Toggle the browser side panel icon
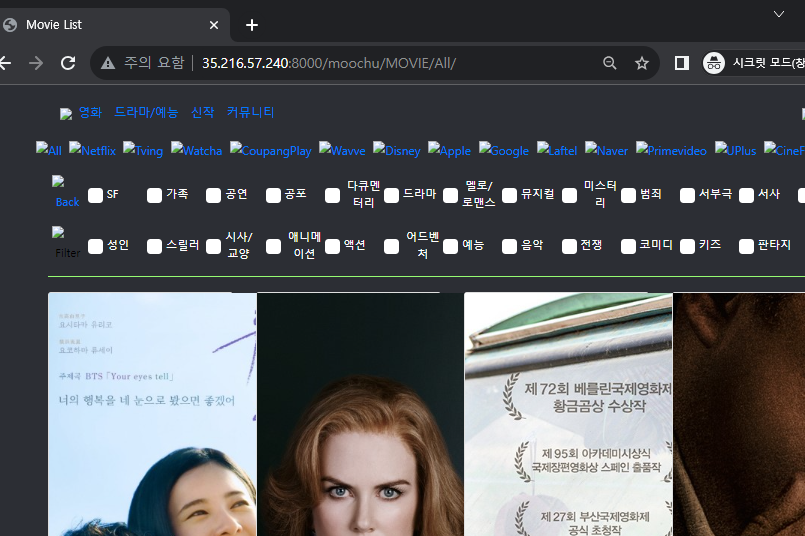 (x=682, y=63)
